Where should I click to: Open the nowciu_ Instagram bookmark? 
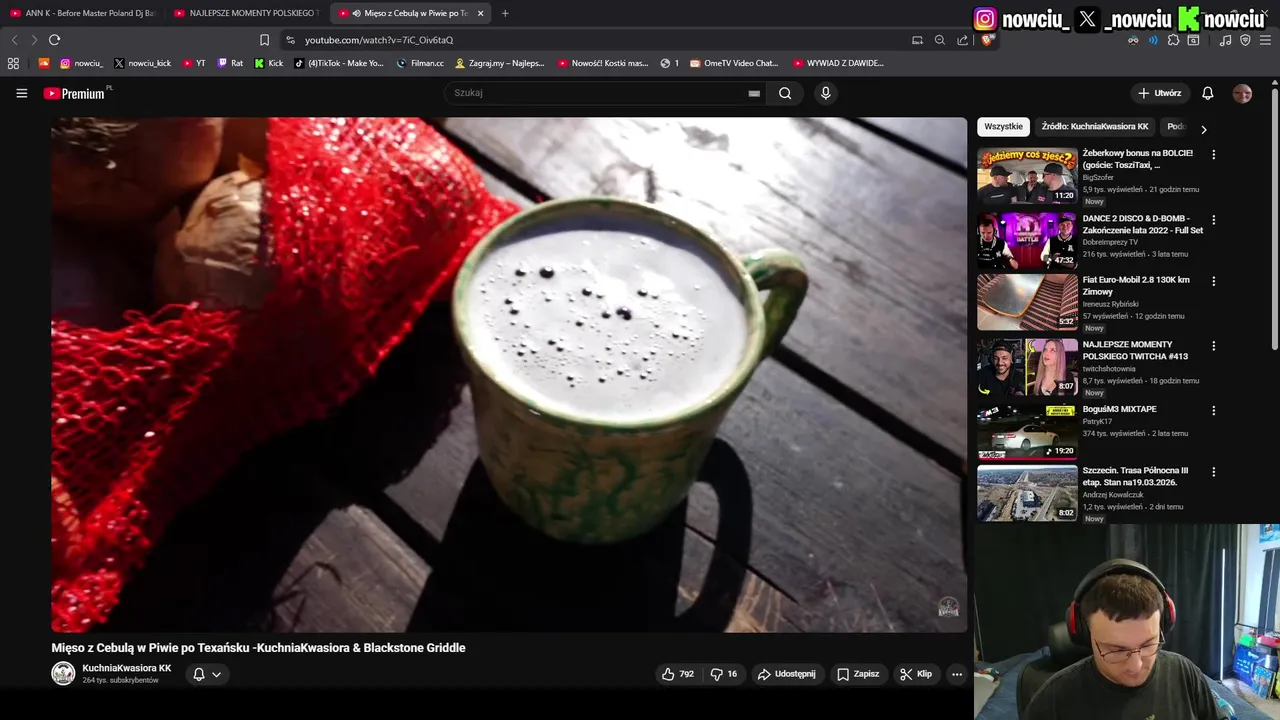pyautogui.click(x=81, y=63)
